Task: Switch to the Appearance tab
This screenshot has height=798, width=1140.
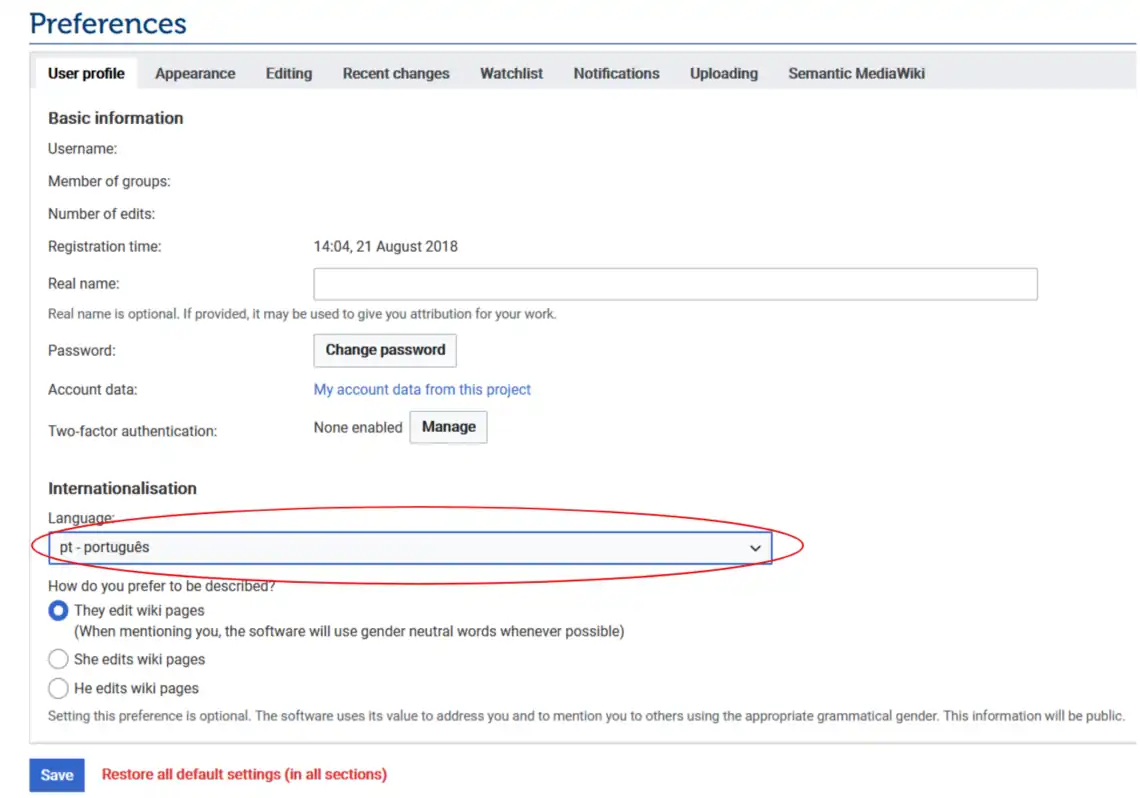Action: [195, 74]
